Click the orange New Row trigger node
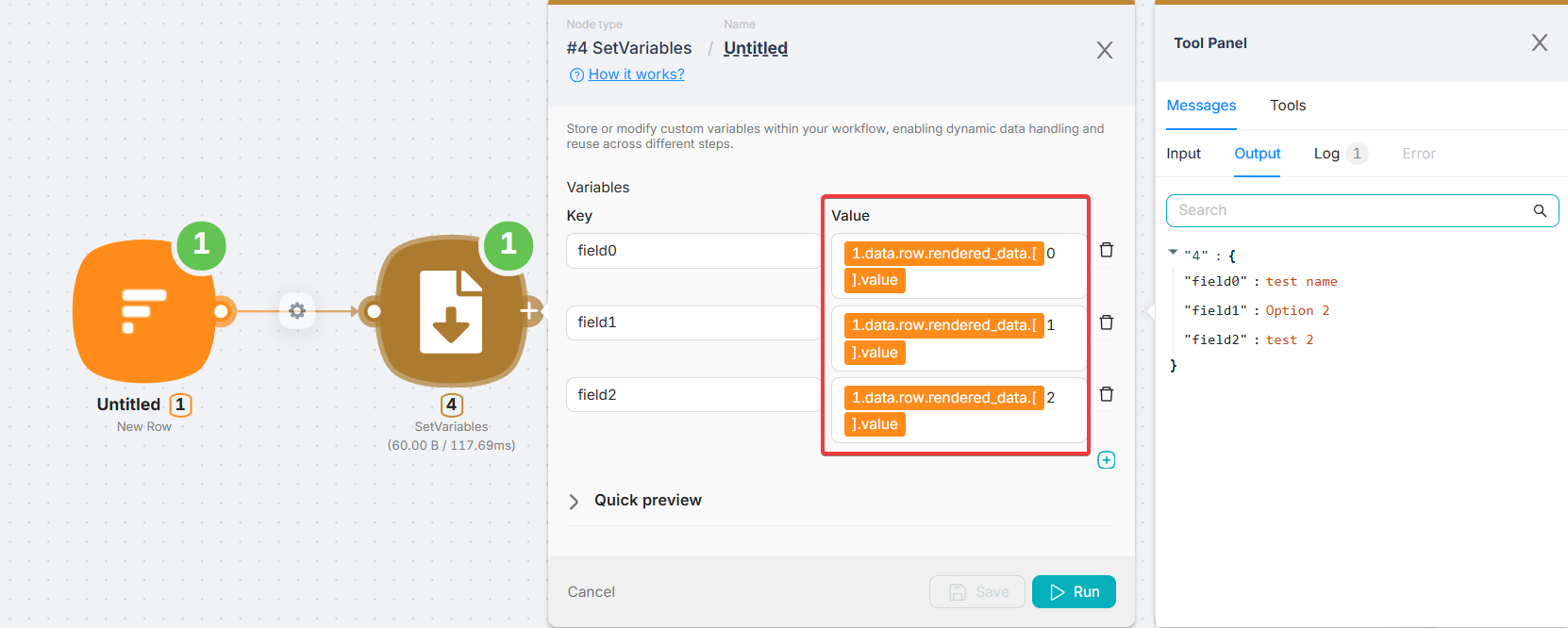 144,311
